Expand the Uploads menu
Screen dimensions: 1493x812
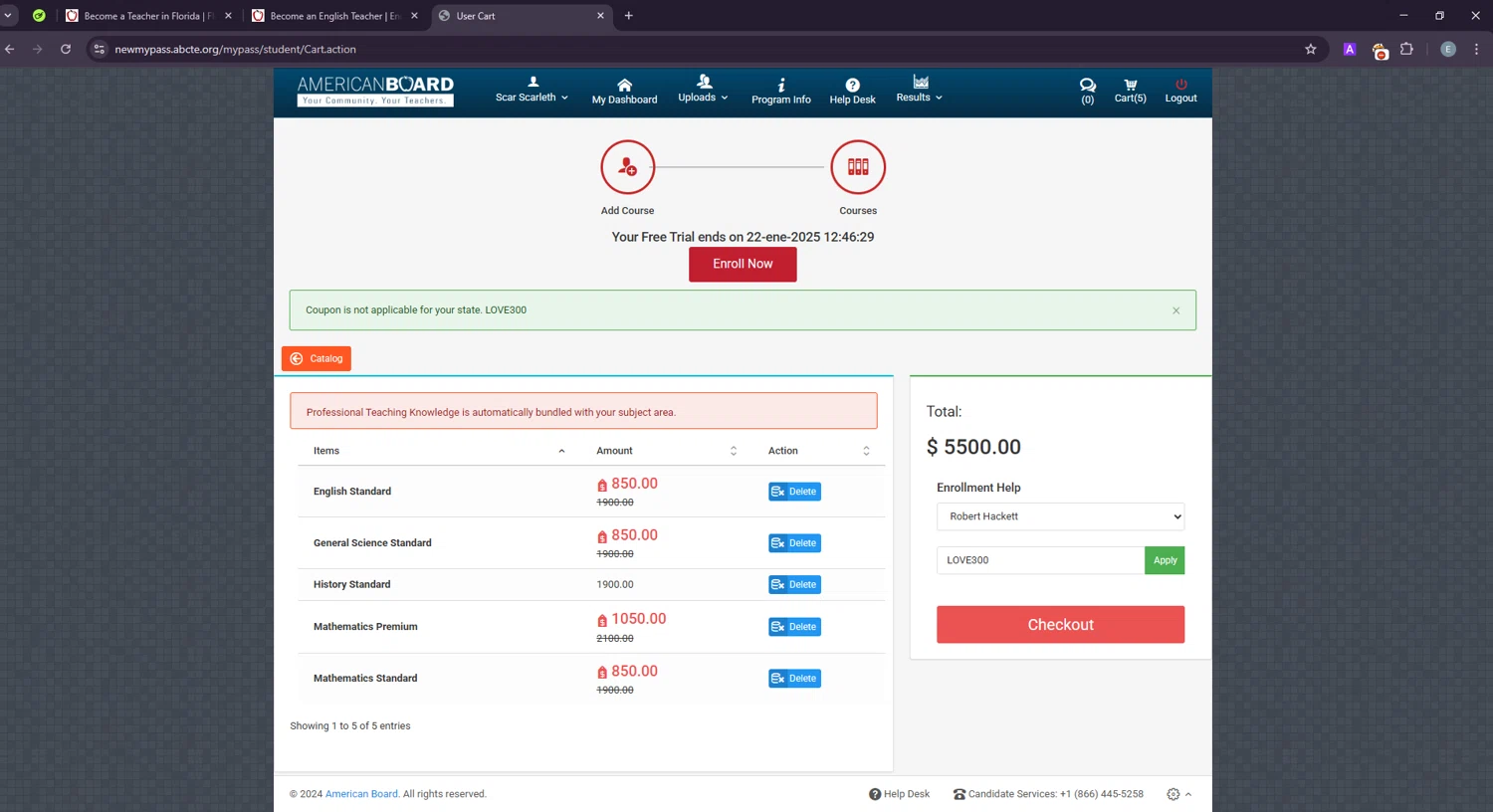[703, 90]
